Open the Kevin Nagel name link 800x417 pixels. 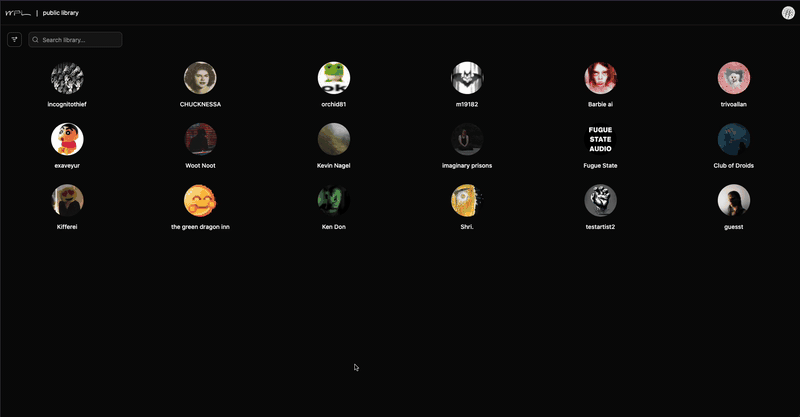pos(334,165)
